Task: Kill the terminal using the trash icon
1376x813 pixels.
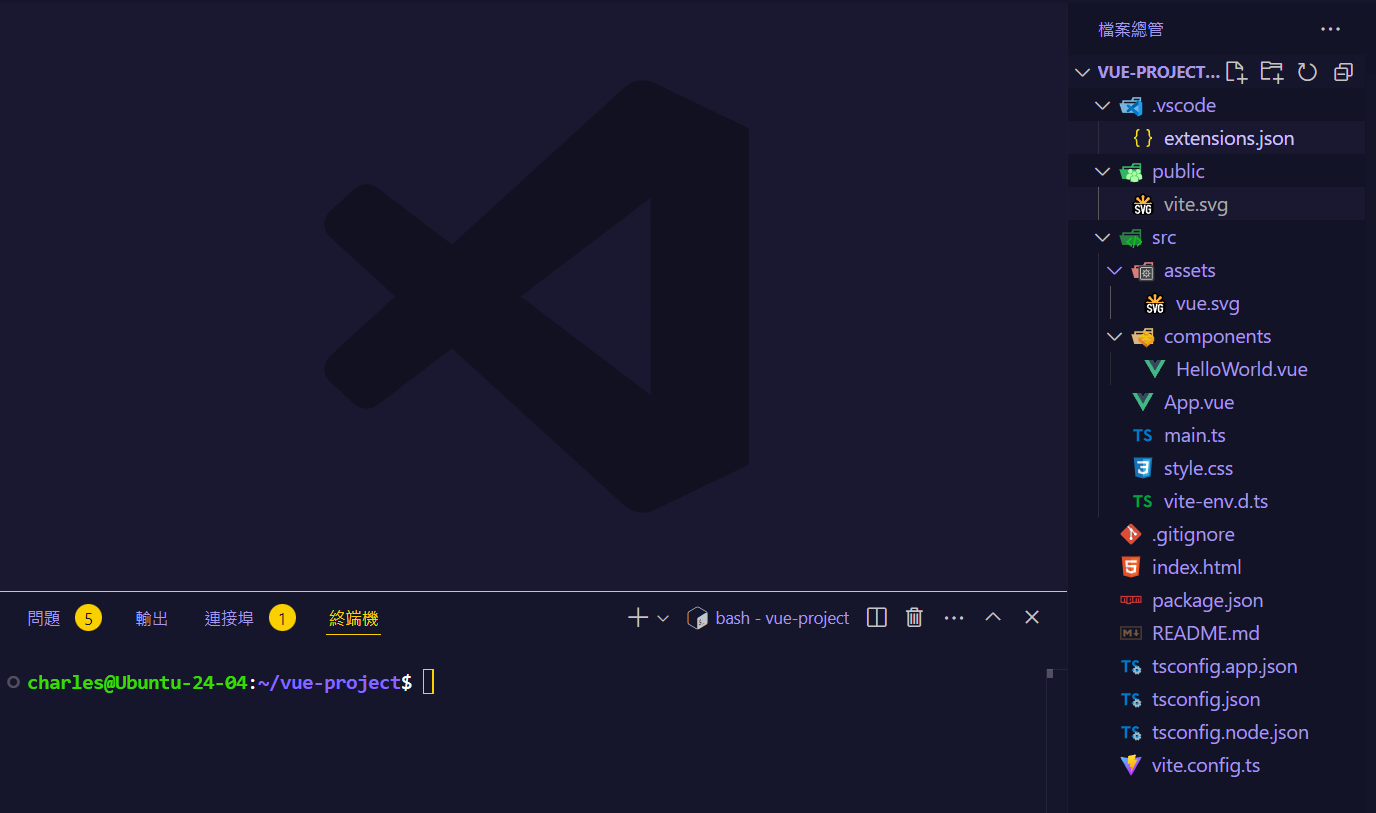Action: point(913,617)
